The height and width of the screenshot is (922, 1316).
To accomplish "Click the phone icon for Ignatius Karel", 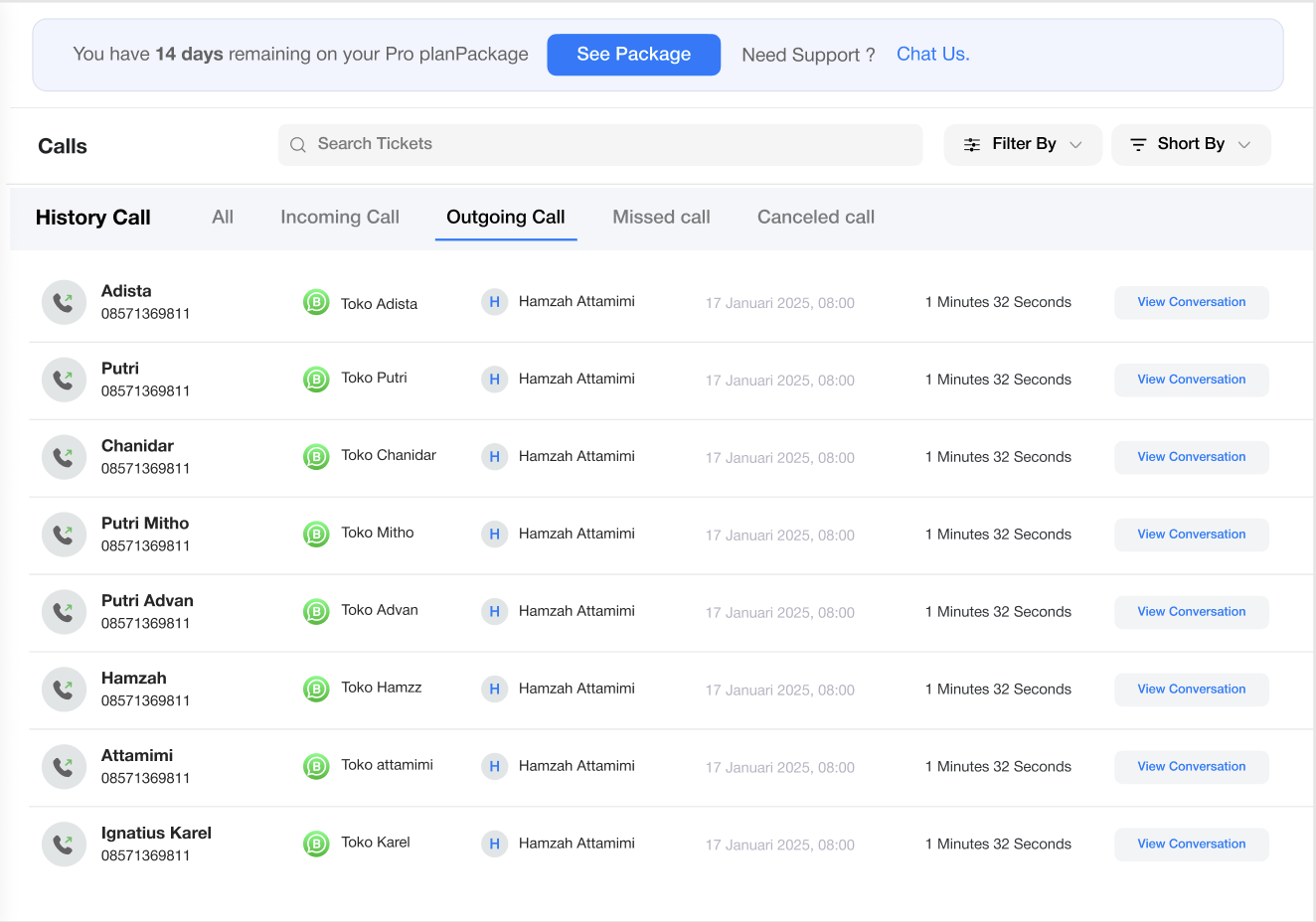I will [x=64, y=845].
